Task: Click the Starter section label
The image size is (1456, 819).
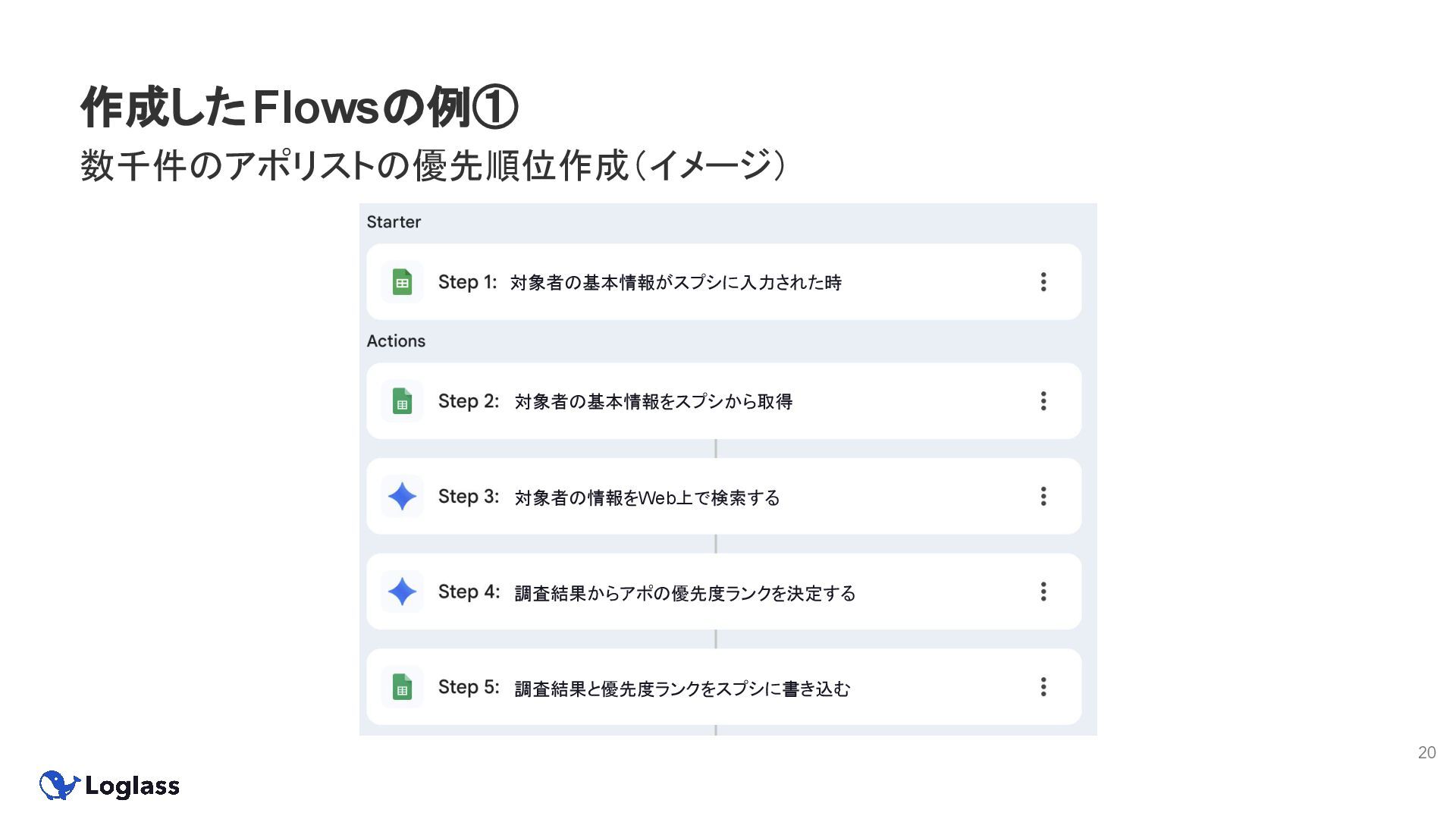Action: (394, 222)
